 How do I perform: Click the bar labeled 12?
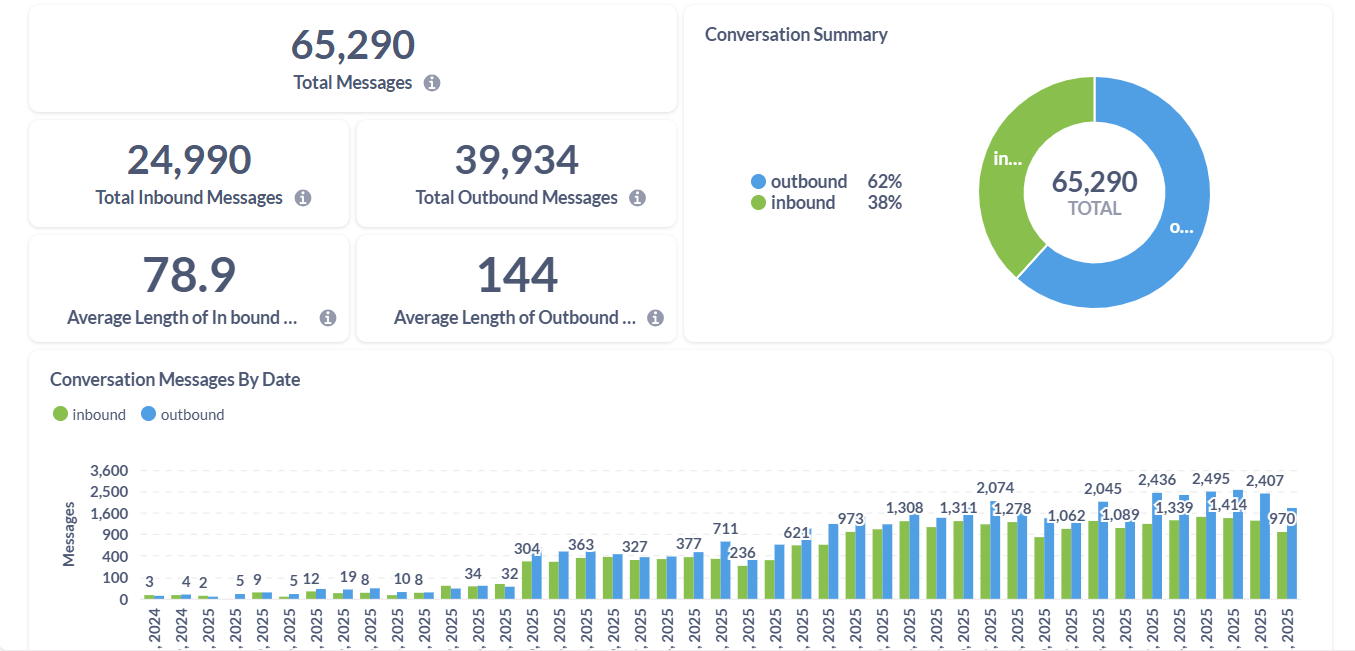(x=311, y=595)
